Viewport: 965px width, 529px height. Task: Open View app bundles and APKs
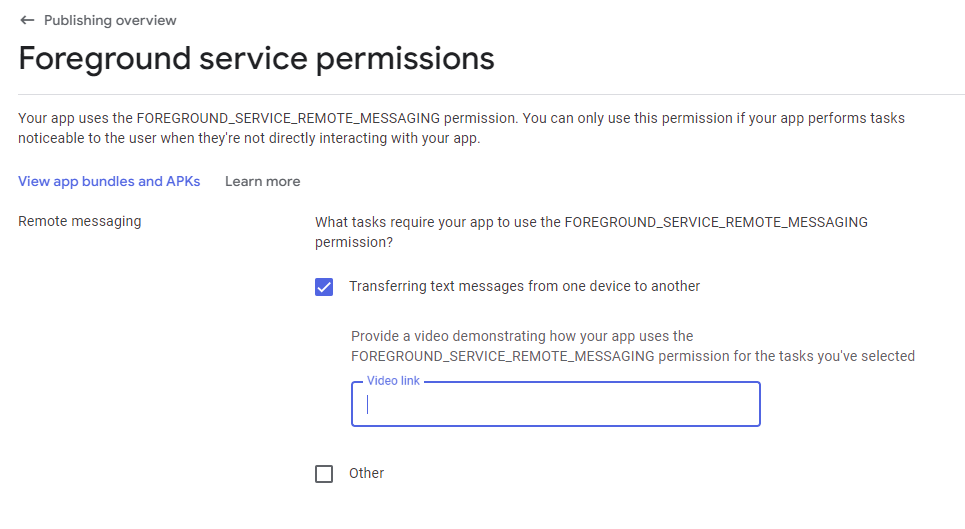109,181
